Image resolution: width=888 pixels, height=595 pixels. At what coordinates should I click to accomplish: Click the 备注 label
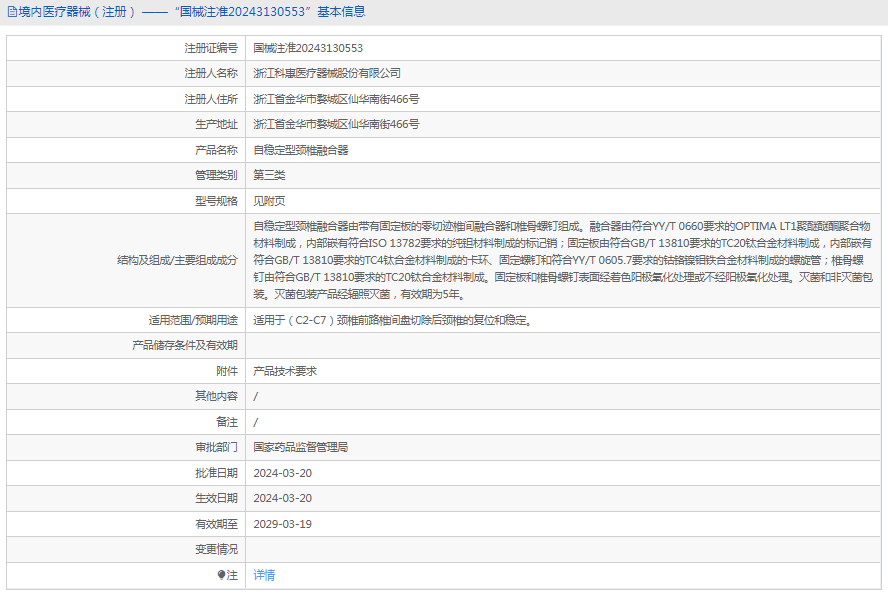click(x=227, y=422)
